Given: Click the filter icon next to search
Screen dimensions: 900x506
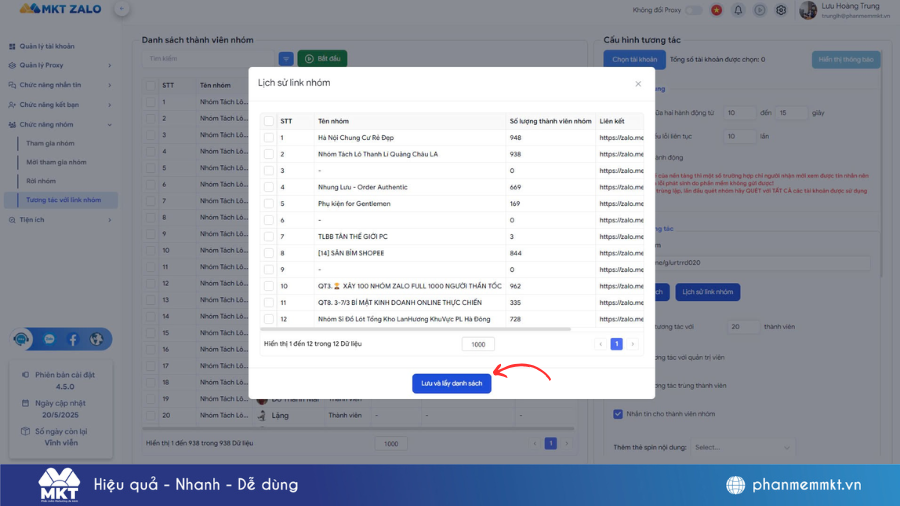Looking at the screenshot, I should [x=286, y=59].
